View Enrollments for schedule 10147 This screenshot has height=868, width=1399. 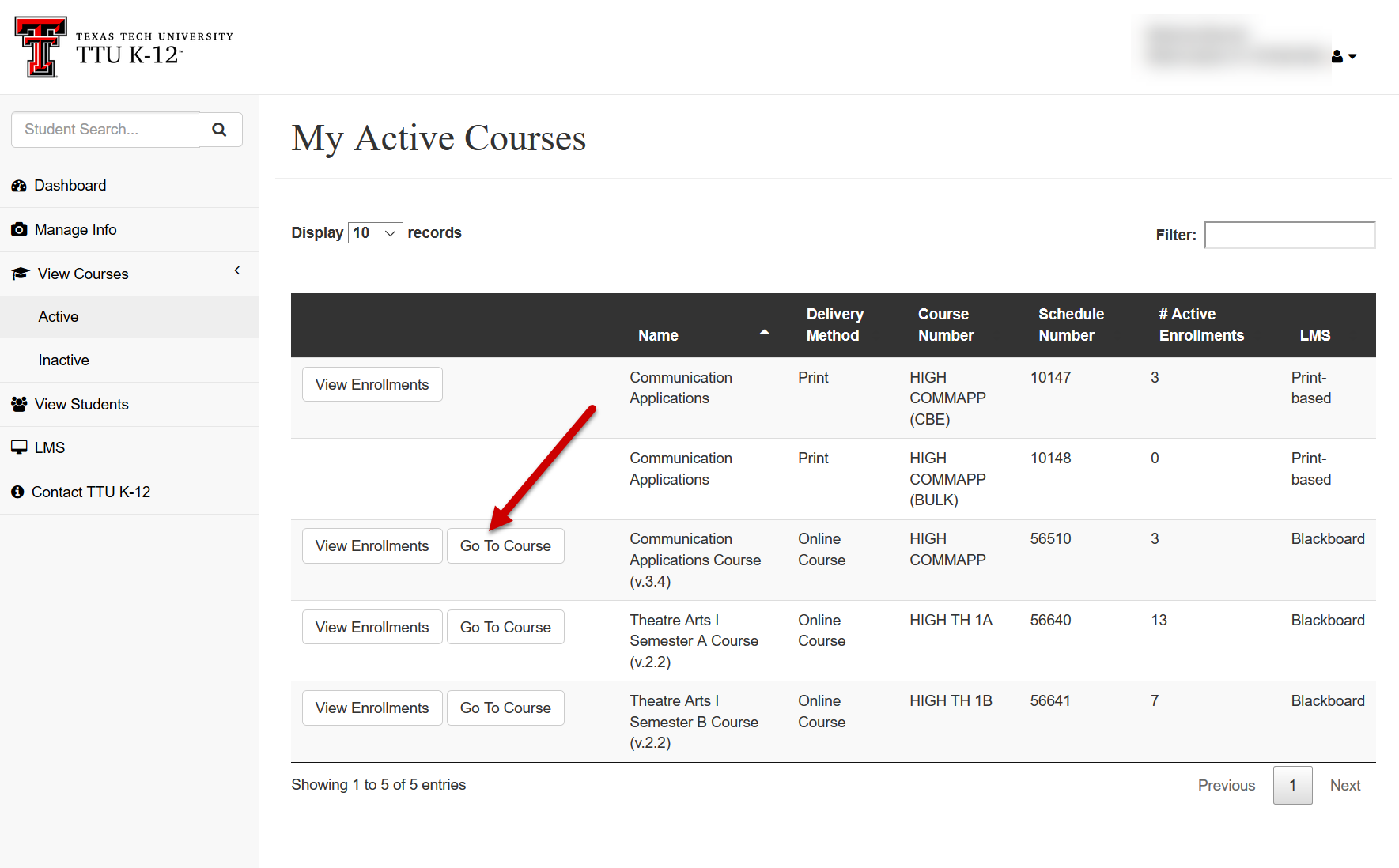(x=372, y=384)
